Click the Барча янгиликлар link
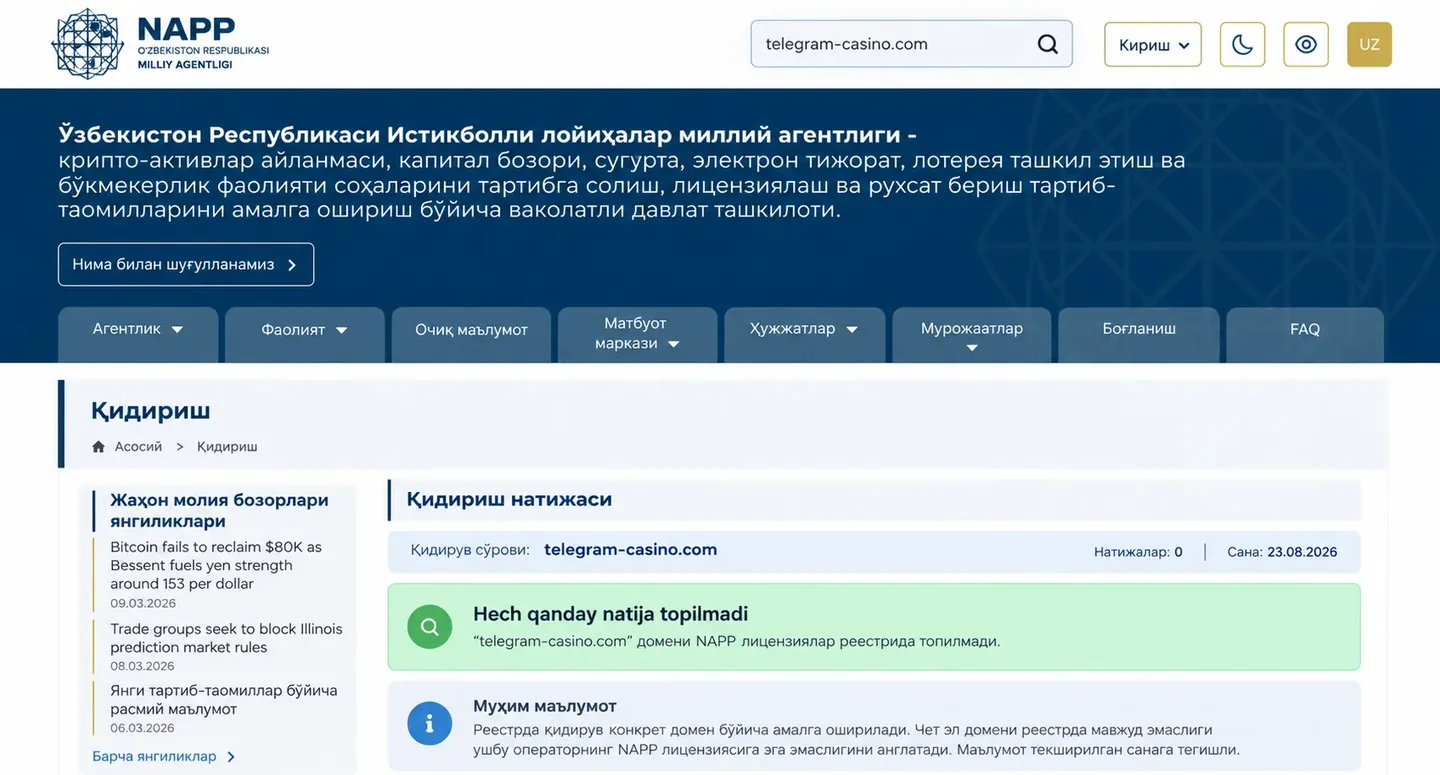 [164, 756]
